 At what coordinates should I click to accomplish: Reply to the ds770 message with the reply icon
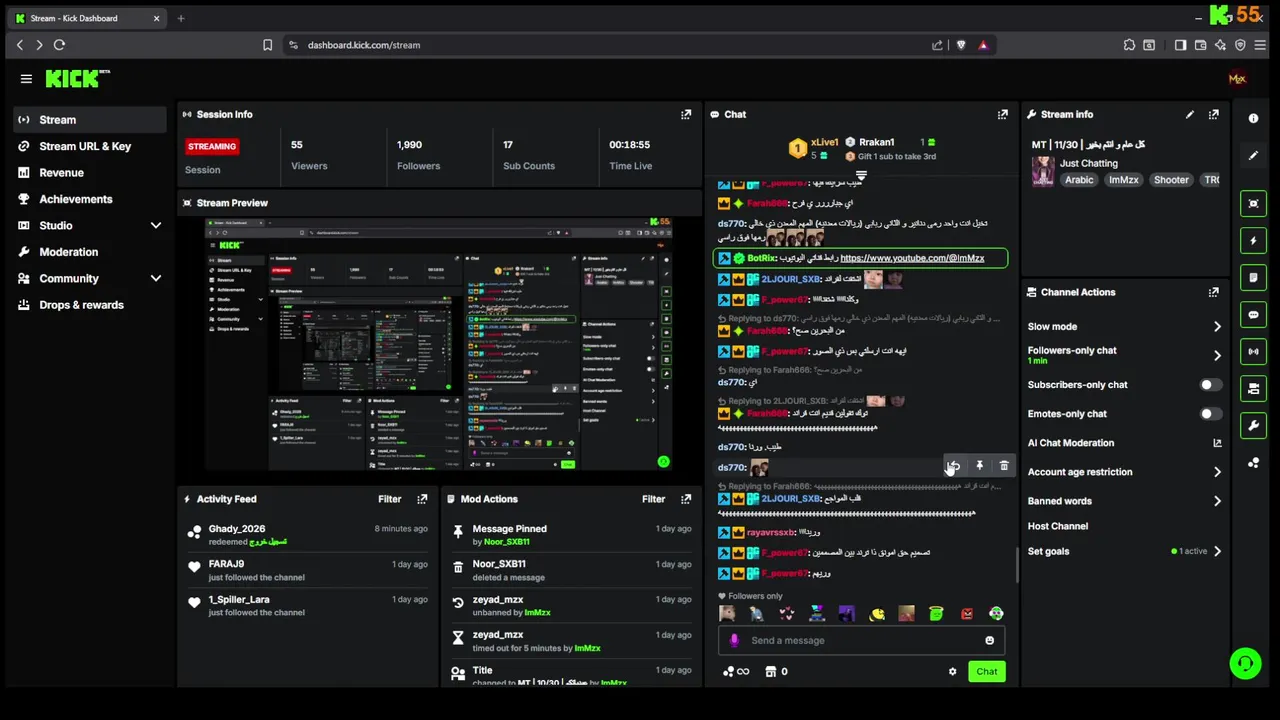954,466
